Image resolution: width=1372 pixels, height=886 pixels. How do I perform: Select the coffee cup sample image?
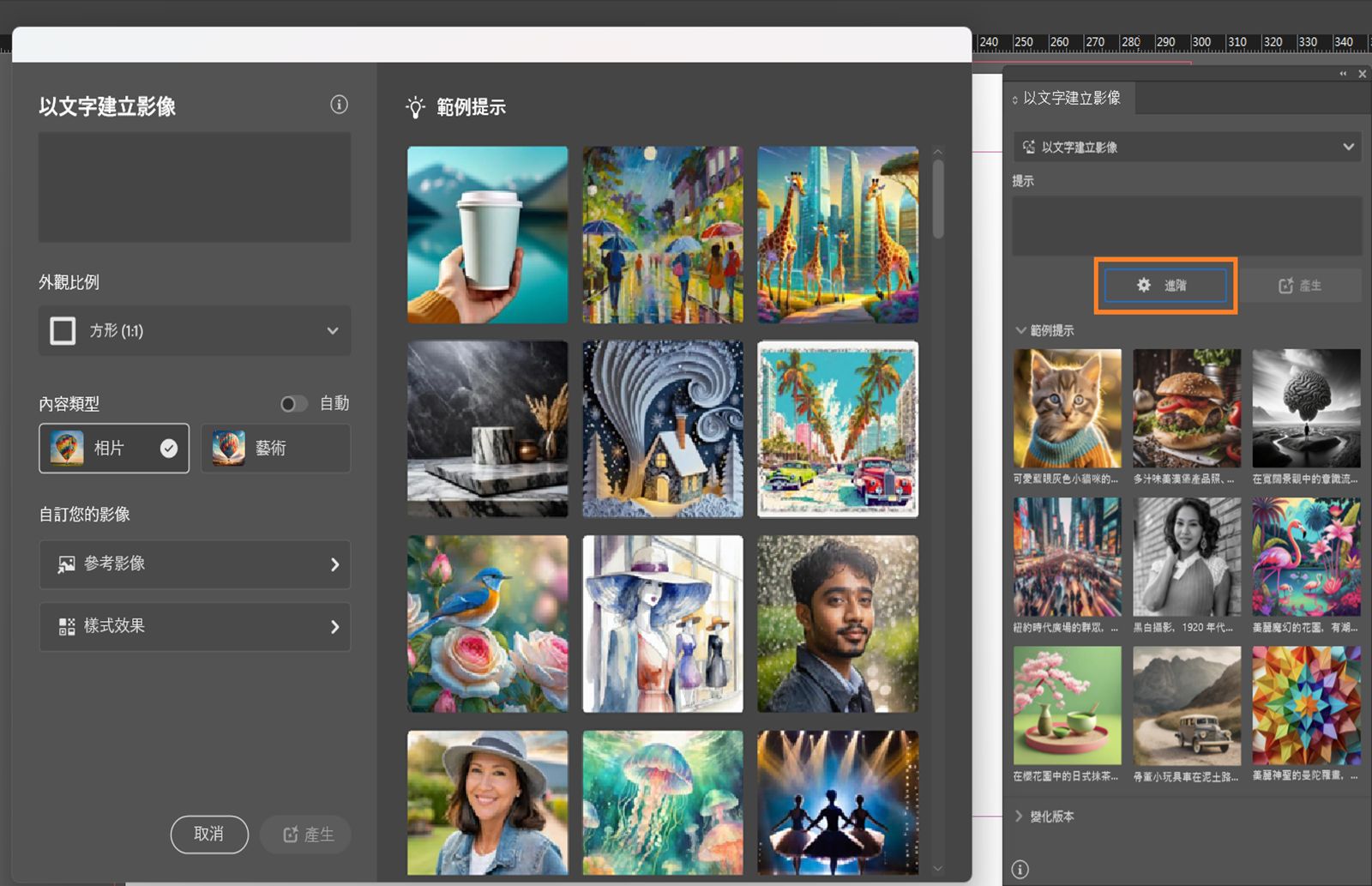point(488,235)
